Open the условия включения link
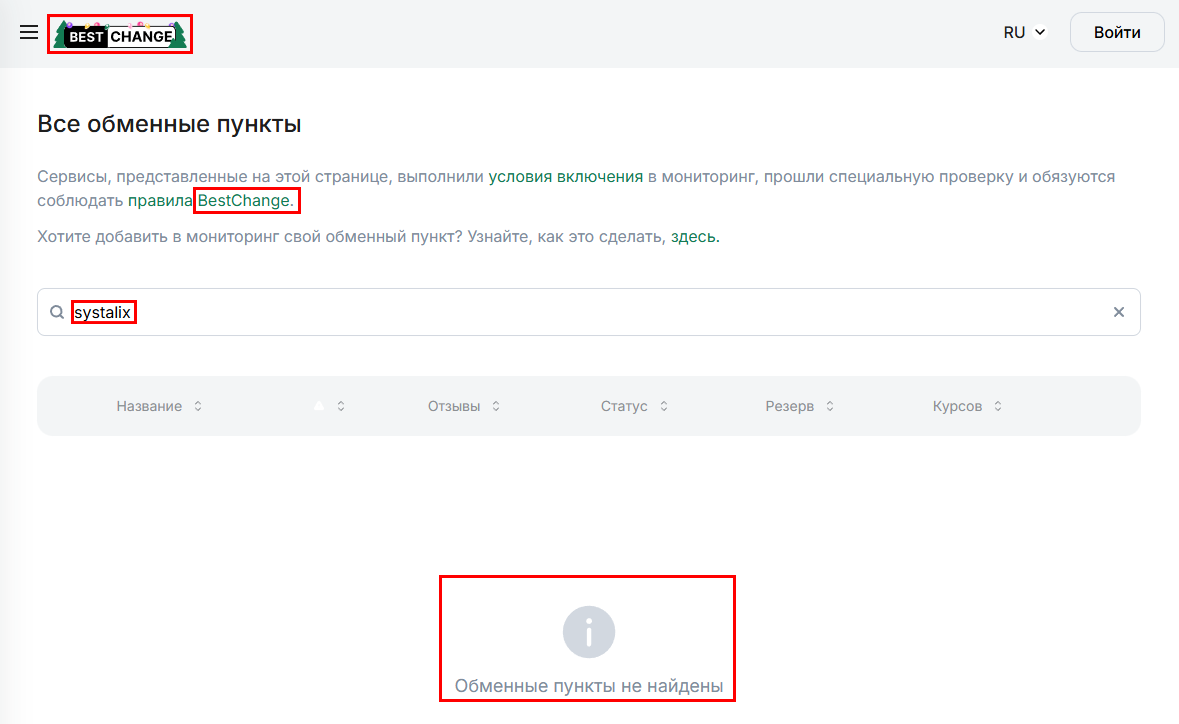Screen dimensions: 1179x724 (565, 175)
